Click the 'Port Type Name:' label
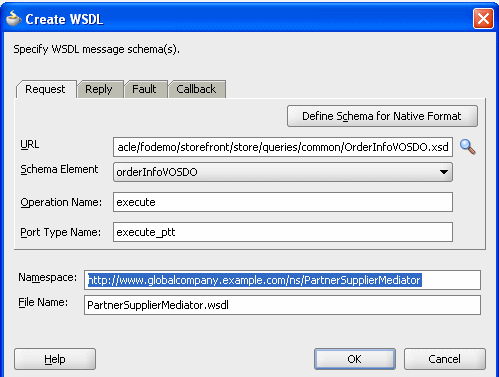This screenshot has height=377, width=499. 60,232
